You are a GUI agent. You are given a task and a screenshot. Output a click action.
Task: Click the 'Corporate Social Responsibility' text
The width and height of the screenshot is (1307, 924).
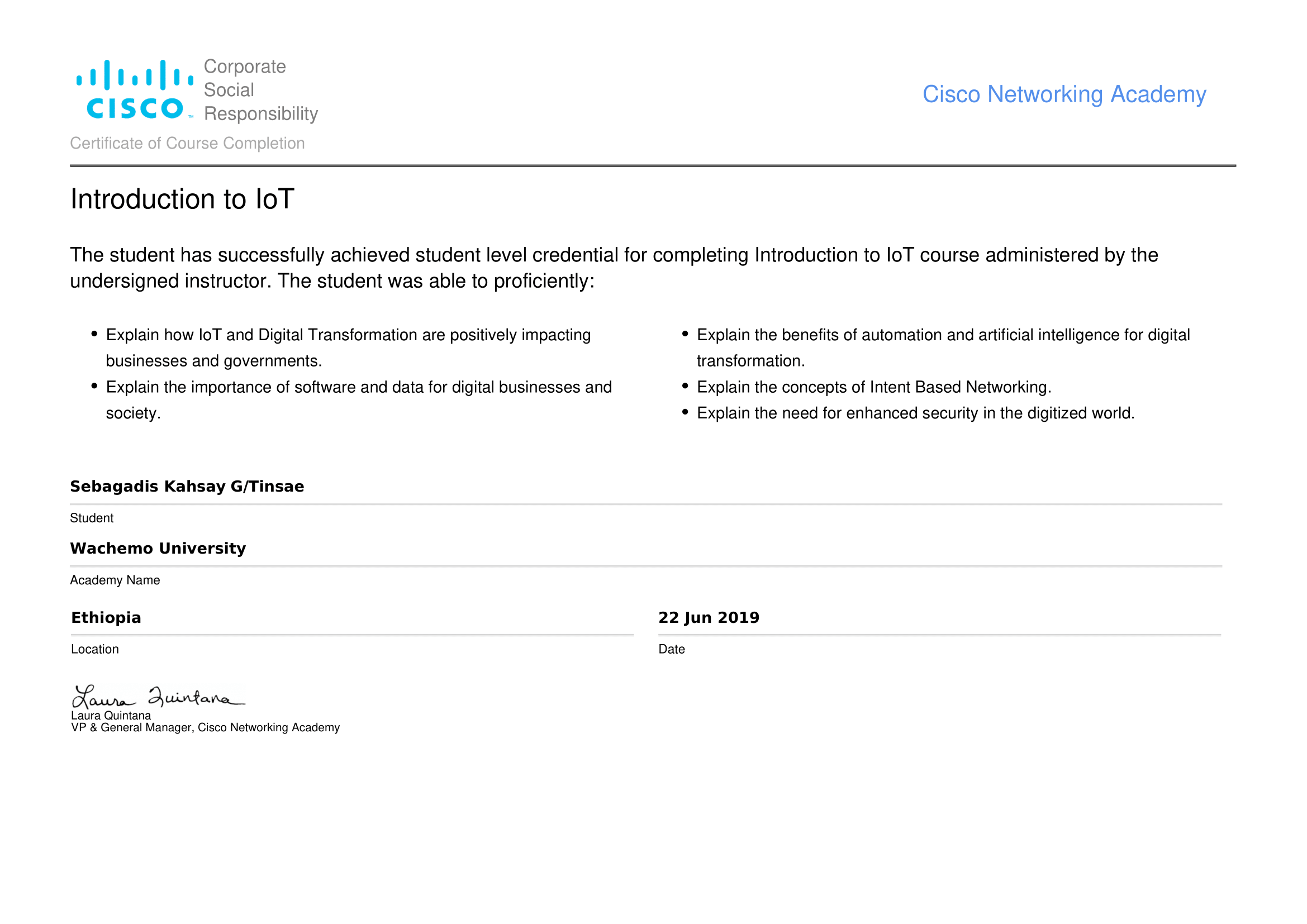[261, 90]
